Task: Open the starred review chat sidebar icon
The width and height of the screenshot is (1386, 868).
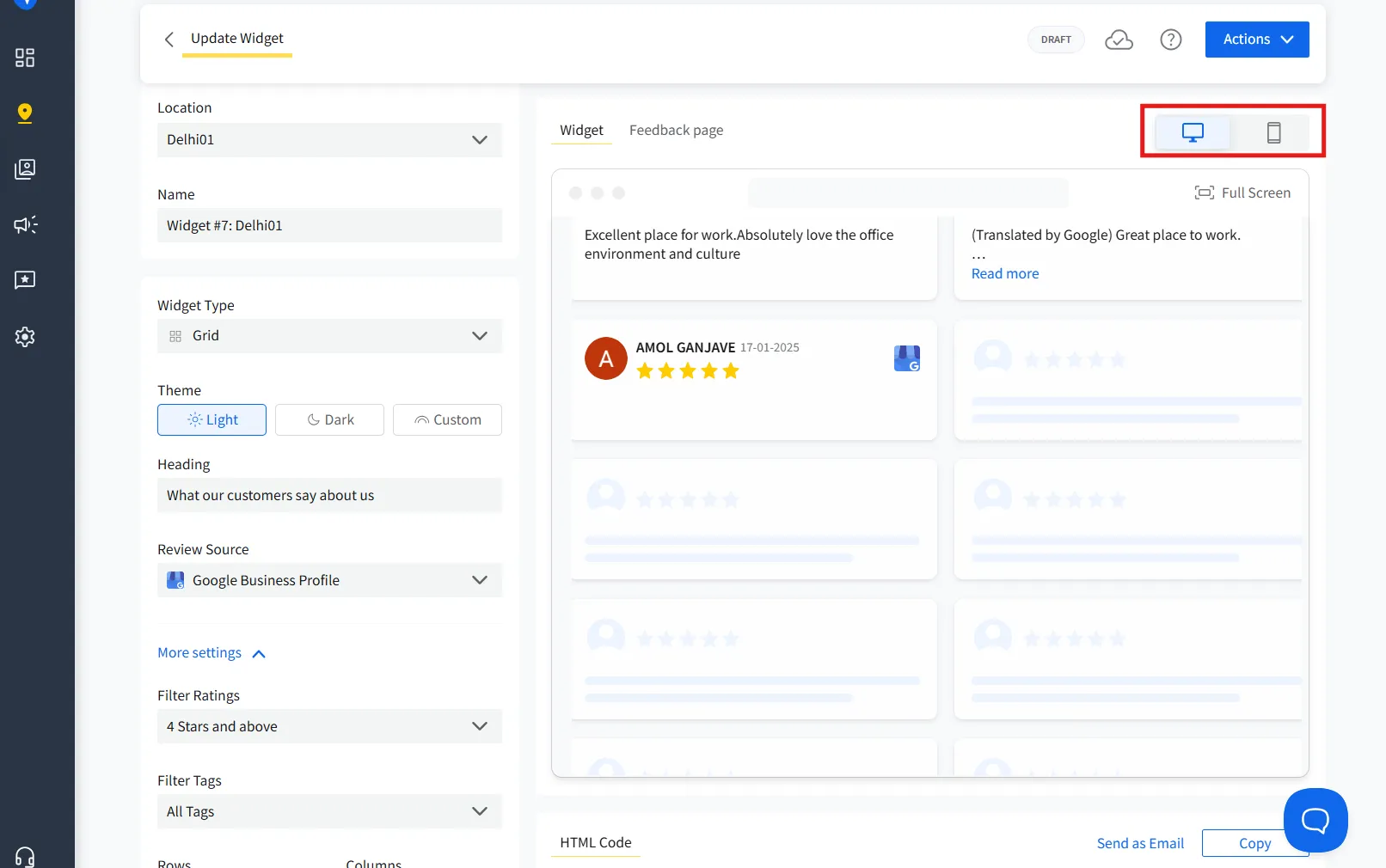Action: [x=25, y=280]
